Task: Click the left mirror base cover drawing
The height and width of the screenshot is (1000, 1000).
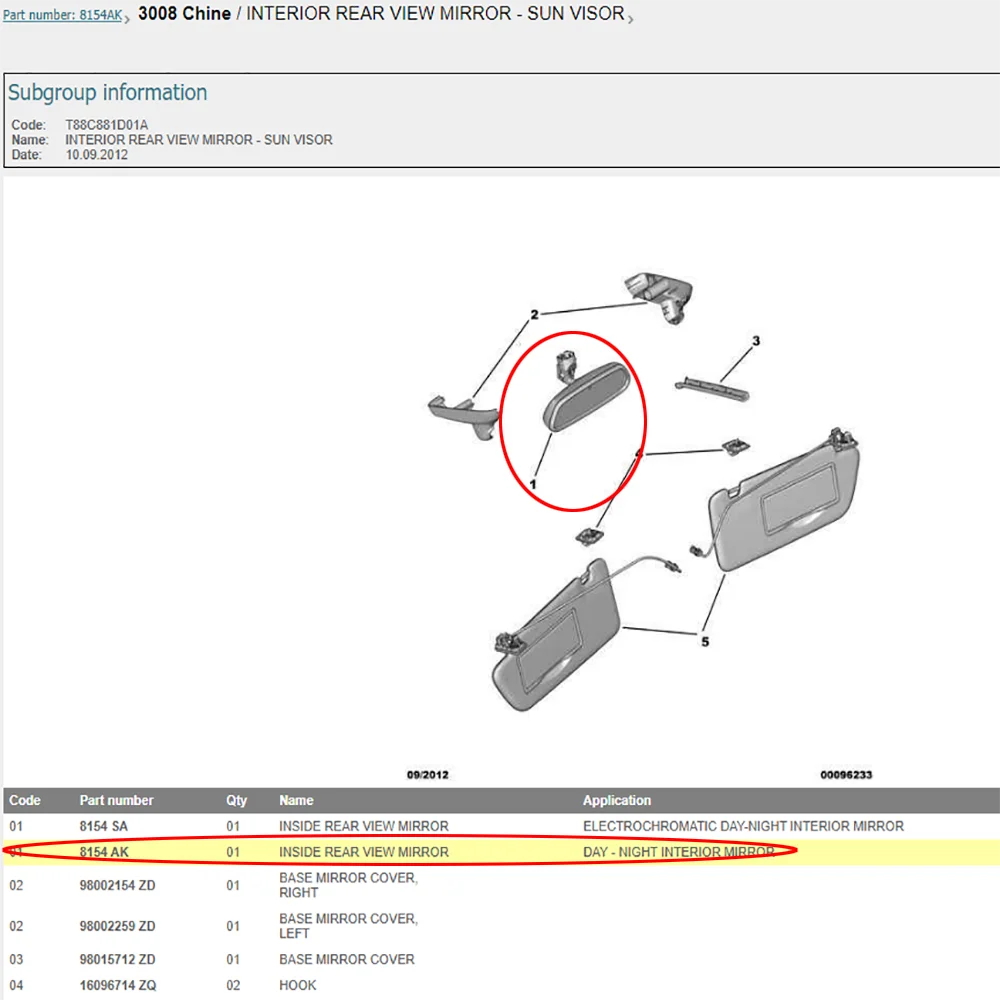Action: pyautogui.click(x=463, y=417)
